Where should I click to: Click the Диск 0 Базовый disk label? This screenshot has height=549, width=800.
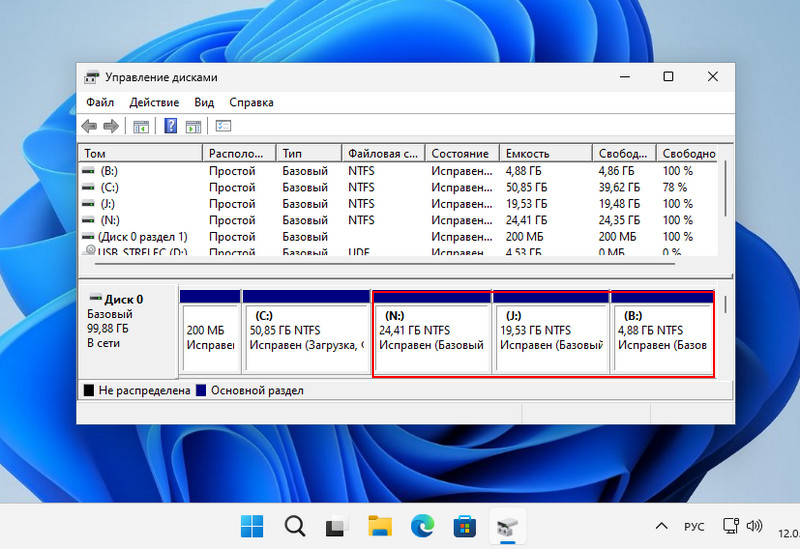tap(128, 332)
